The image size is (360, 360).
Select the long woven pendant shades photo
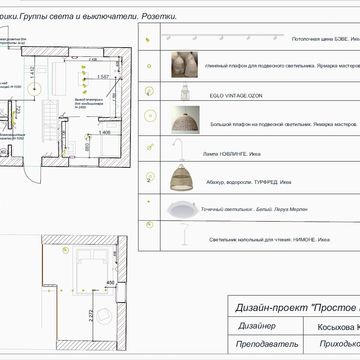[184, 65]
